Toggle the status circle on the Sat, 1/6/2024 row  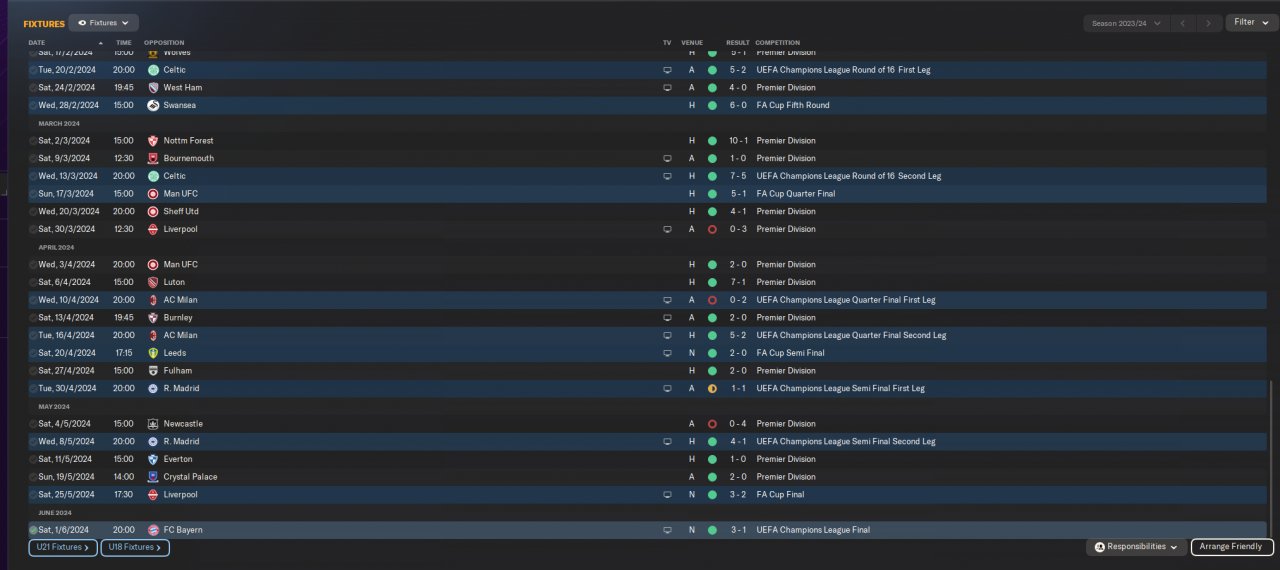[33, 530]
